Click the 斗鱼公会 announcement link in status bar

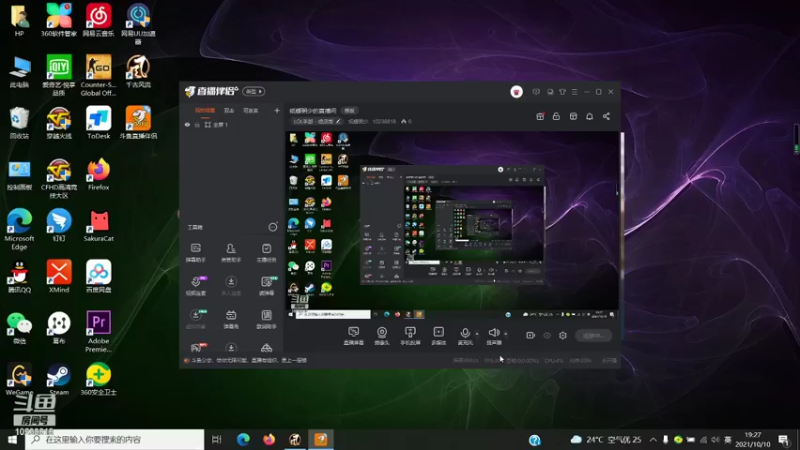248,360
